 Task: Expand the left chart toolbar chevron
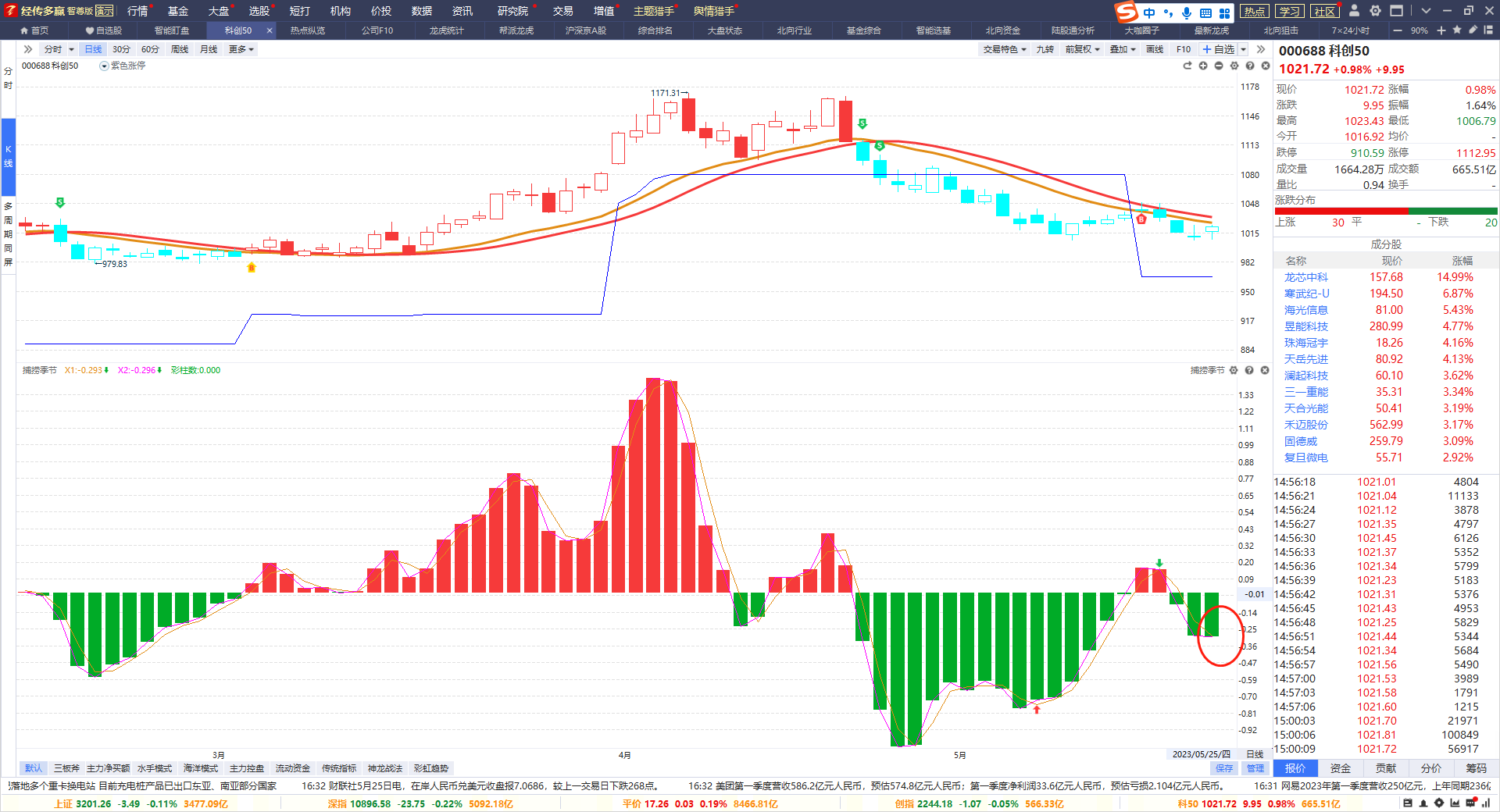click(28, 49)
